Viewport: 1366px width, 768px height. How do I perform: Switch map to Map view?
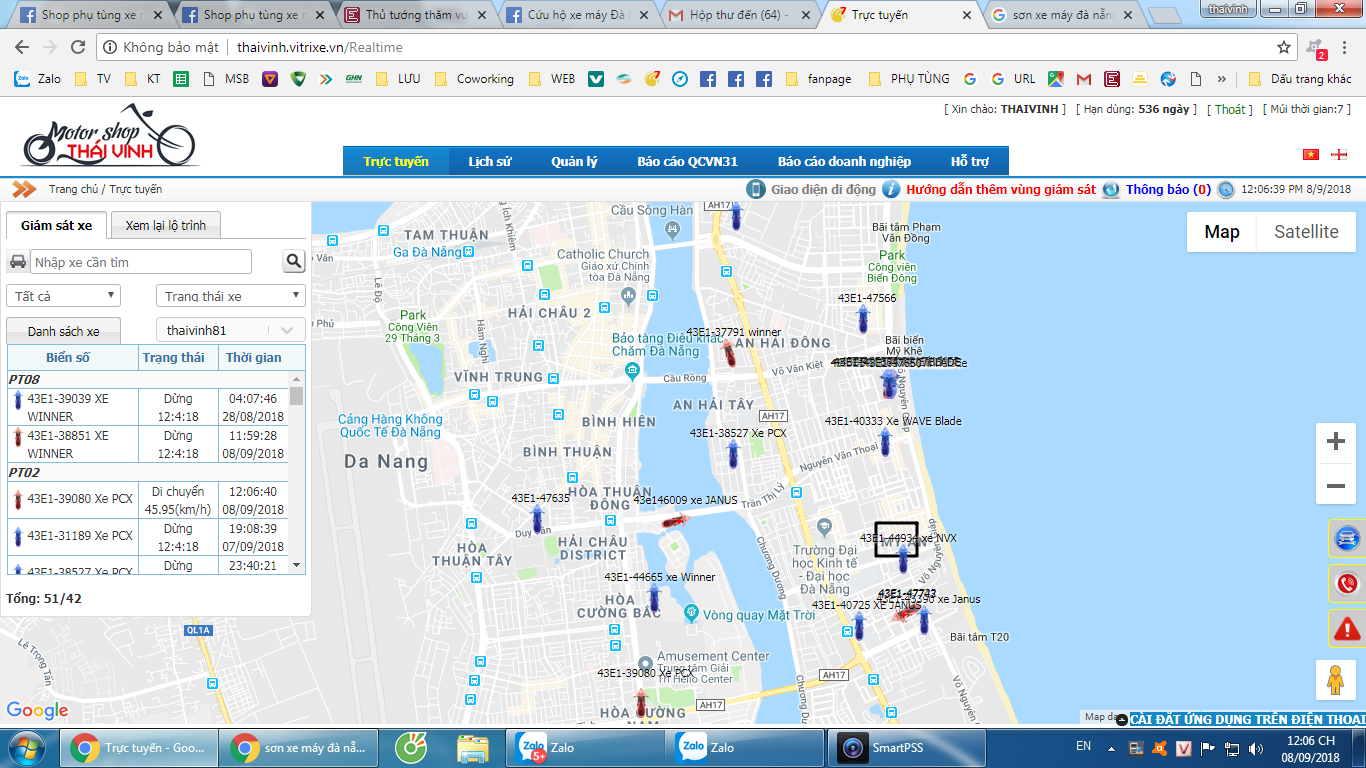pyautogui.click(x=1221, y=232)
